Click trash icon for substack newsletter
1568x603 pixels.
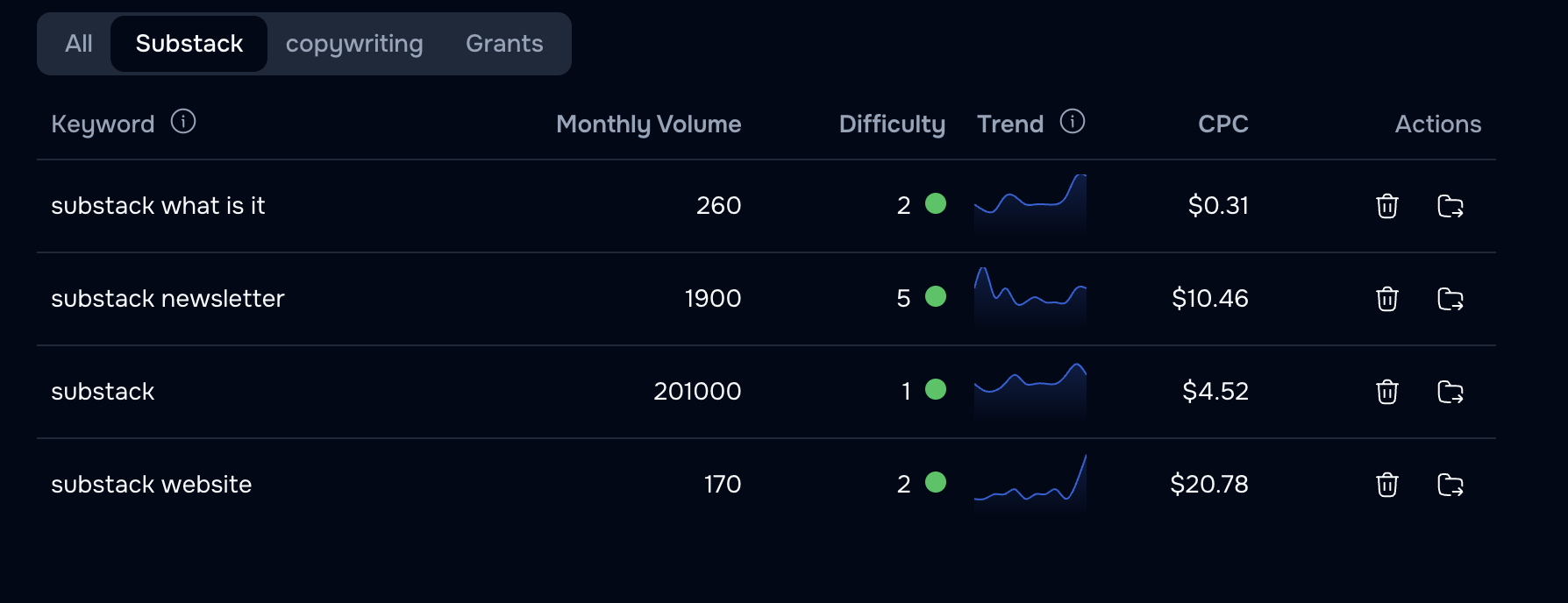tap(1386, 299)
